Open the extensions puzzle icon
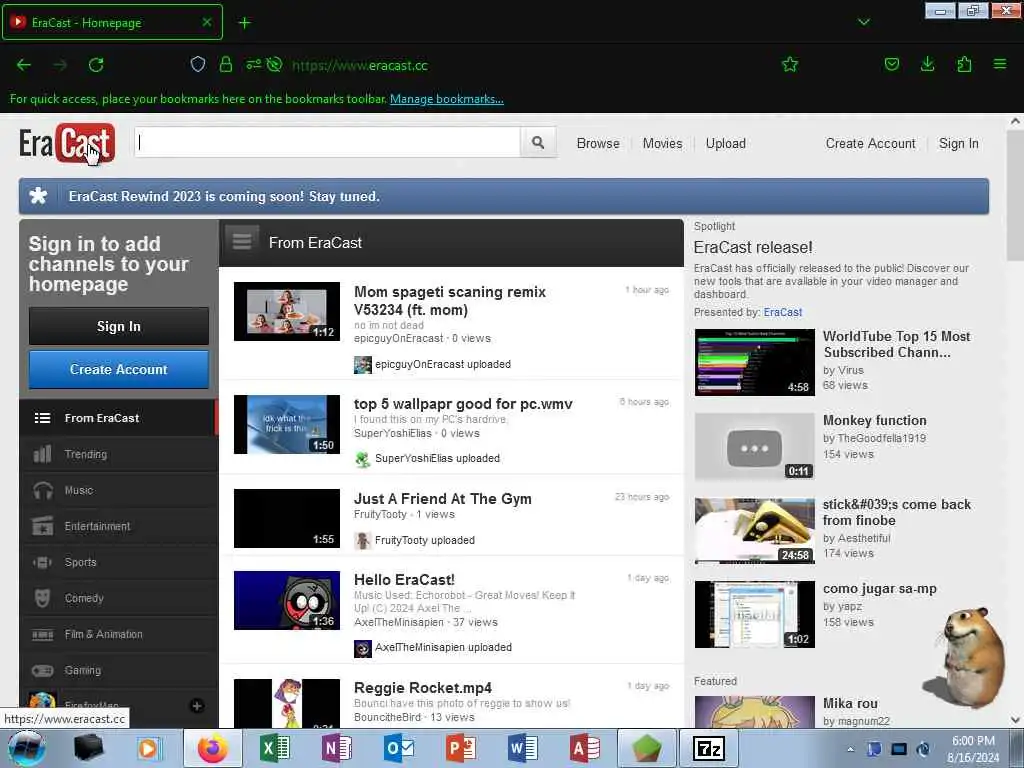 pos(964,64)
